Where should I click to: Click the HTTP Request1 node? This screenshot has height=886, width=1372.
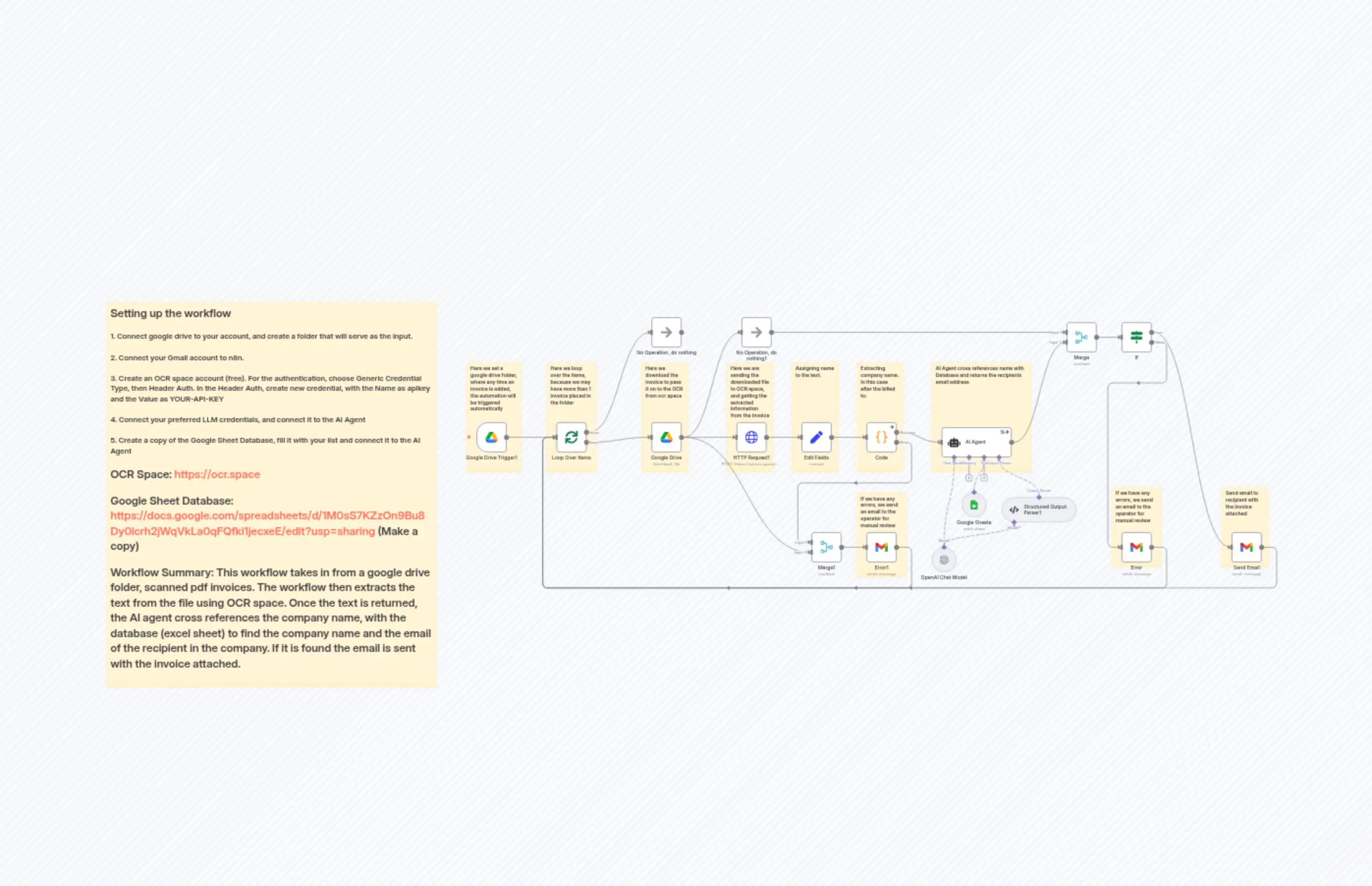coord(752,437)
